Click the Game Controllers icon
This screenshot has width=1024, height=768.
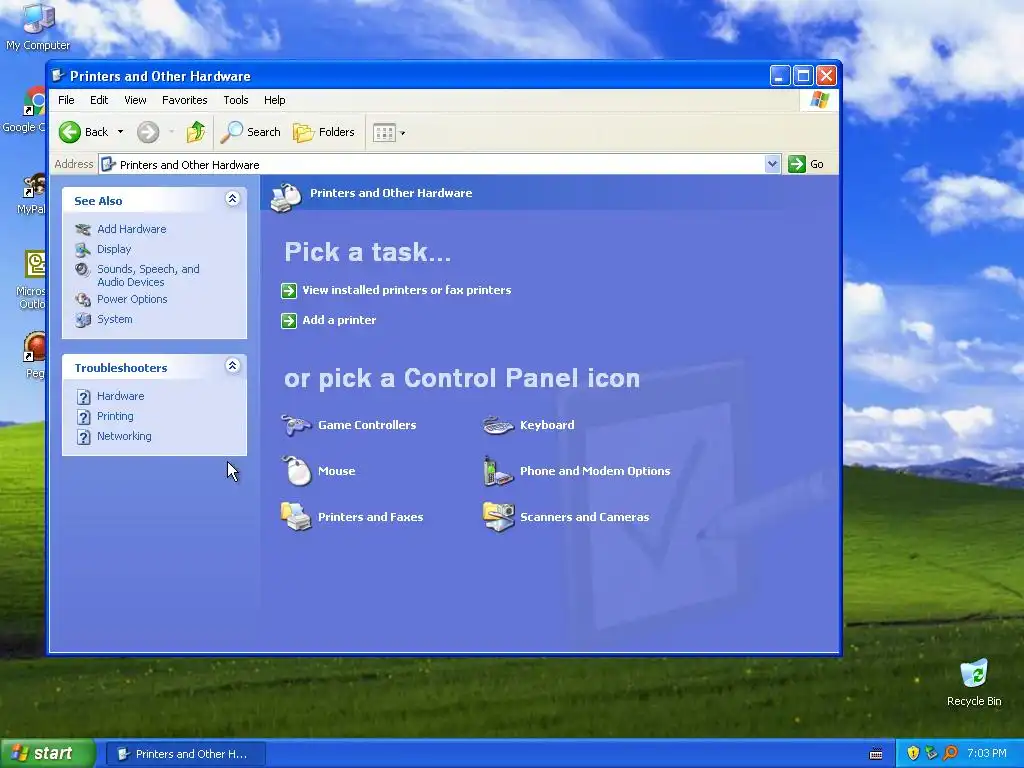(296, 425)
